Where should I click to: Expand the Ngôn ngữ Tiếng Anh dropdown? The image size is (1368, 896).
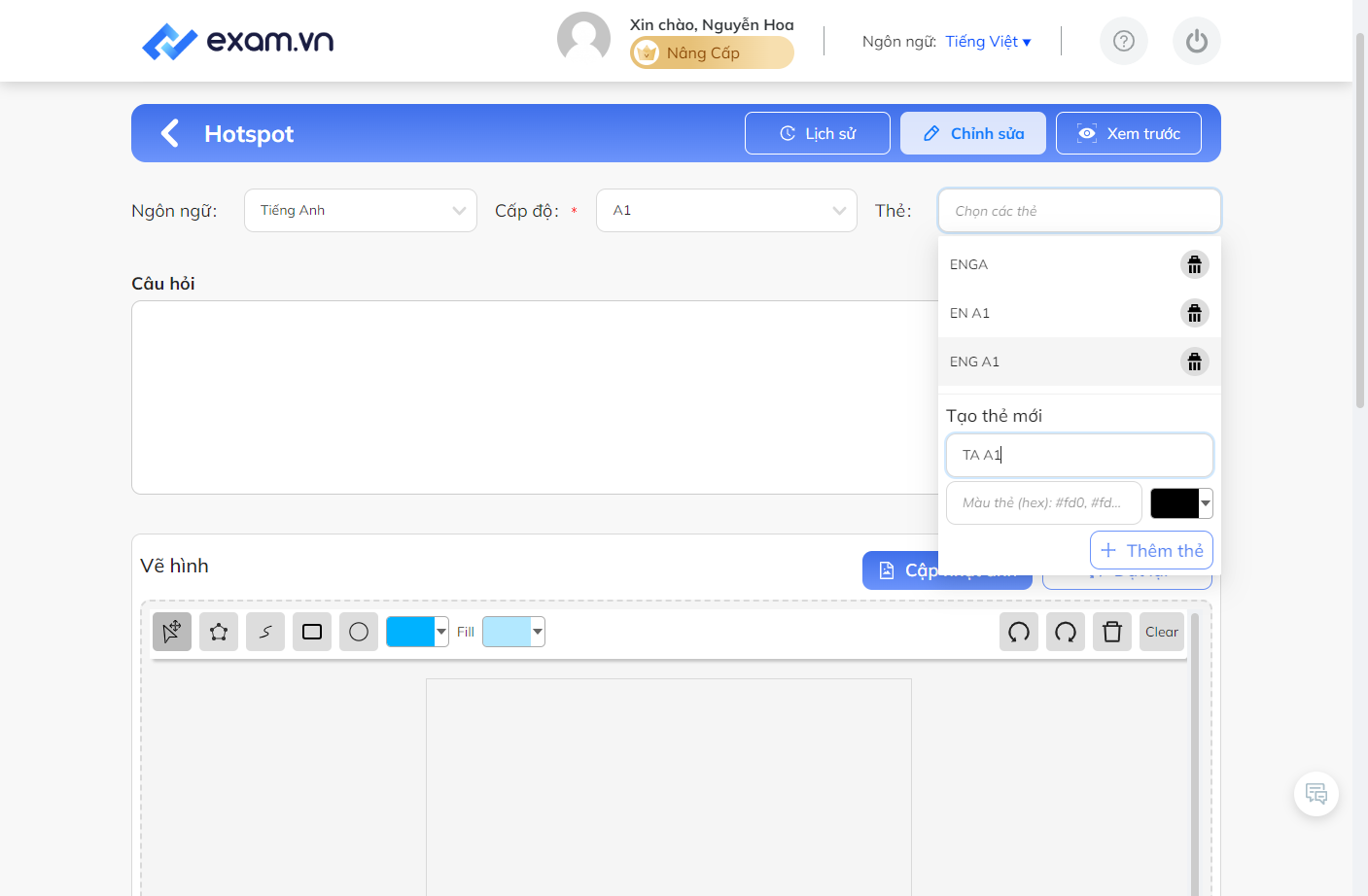(x=361, y=211)
